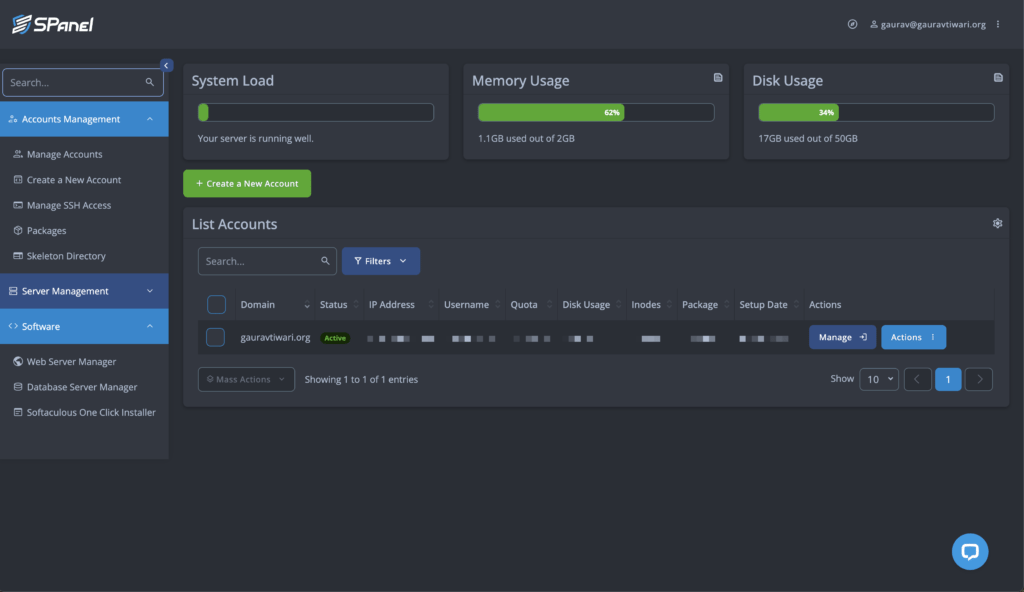The width and height of the screenshot is (1024, 592).
Task: Select the gauravtiwari.org row checkbox
Action: coord(215,338)
